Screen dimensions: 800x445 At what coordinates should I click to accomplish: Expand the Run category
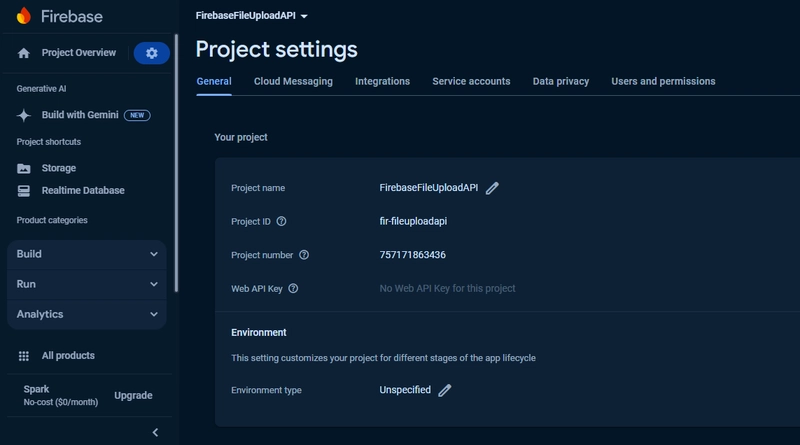[x=87, y=284]
